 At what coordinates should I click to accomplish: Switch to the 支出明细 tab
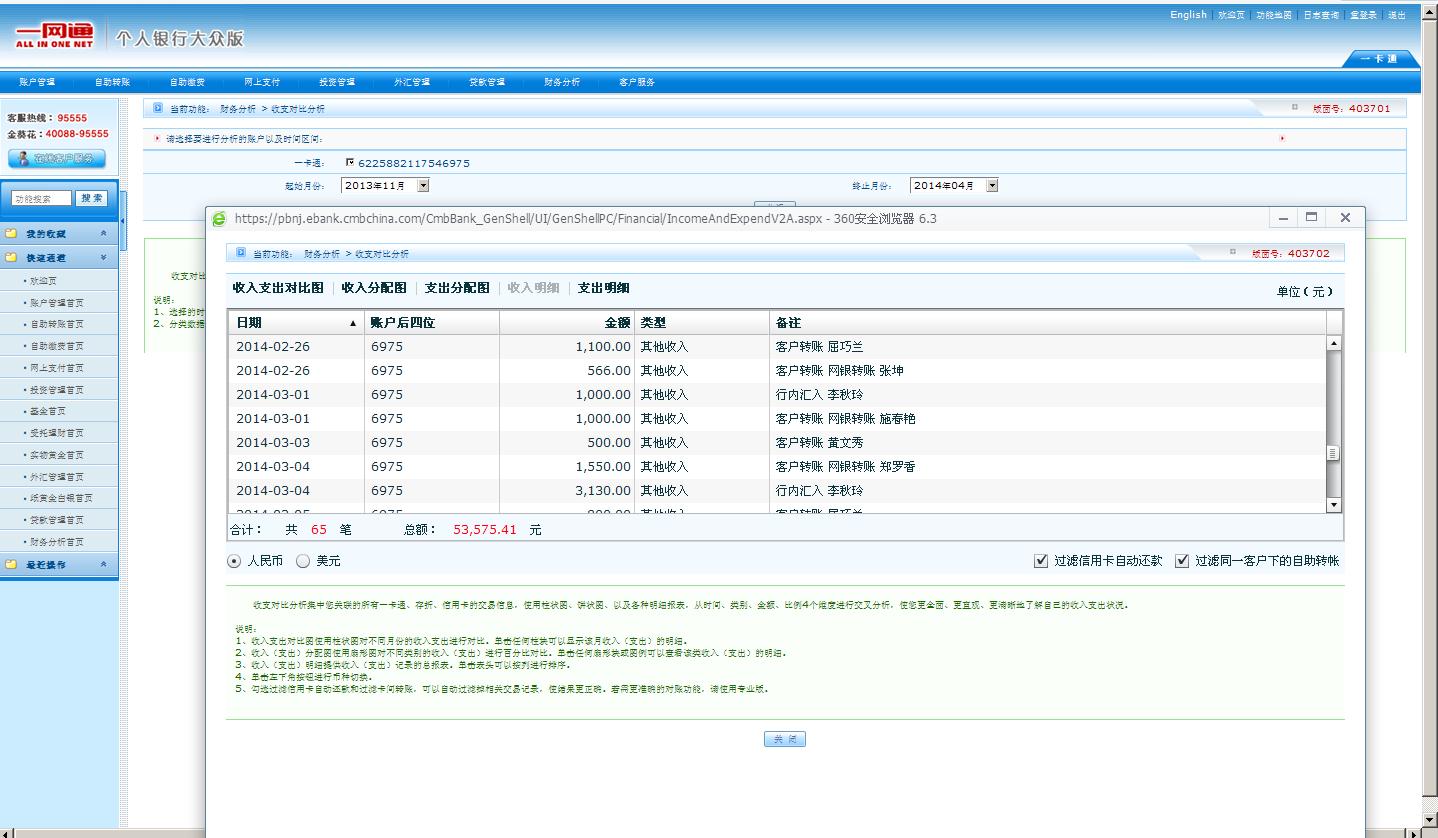pyautogui.click(x=603, y=288)
